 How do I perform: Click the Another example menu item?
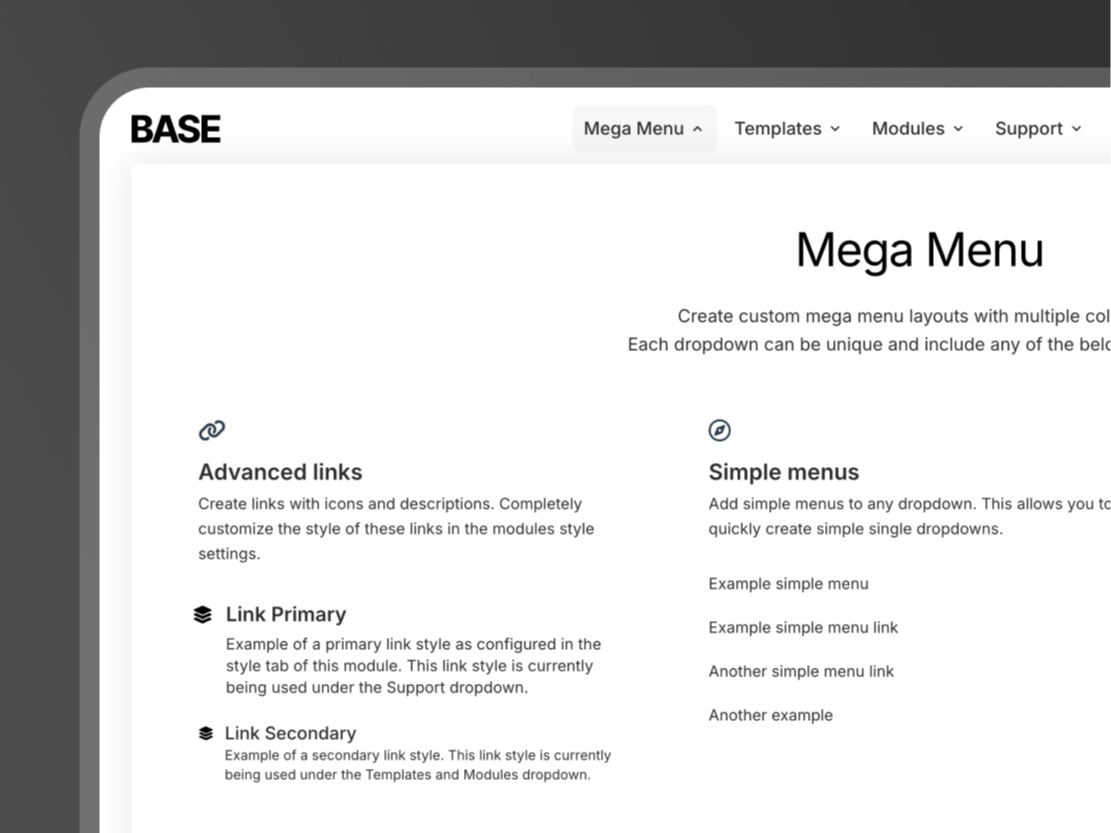click(771, 715)
